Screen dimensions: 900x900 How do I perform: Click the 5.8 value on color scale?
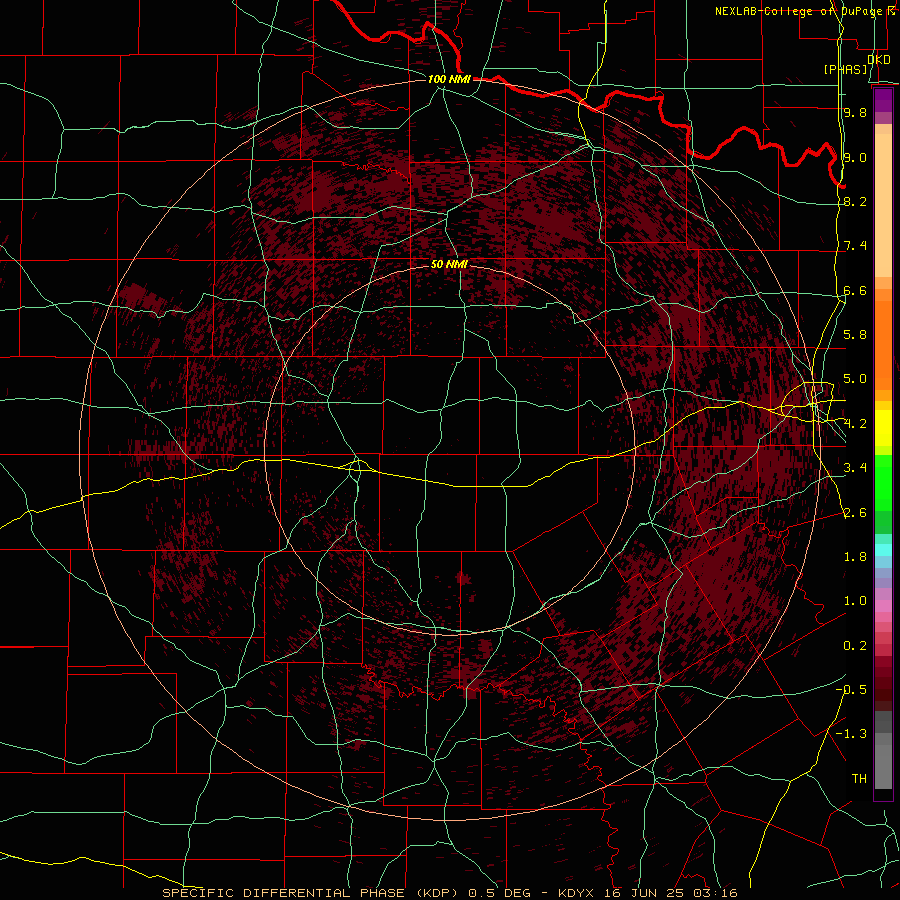pyautogui.click(x=855, y=335)
